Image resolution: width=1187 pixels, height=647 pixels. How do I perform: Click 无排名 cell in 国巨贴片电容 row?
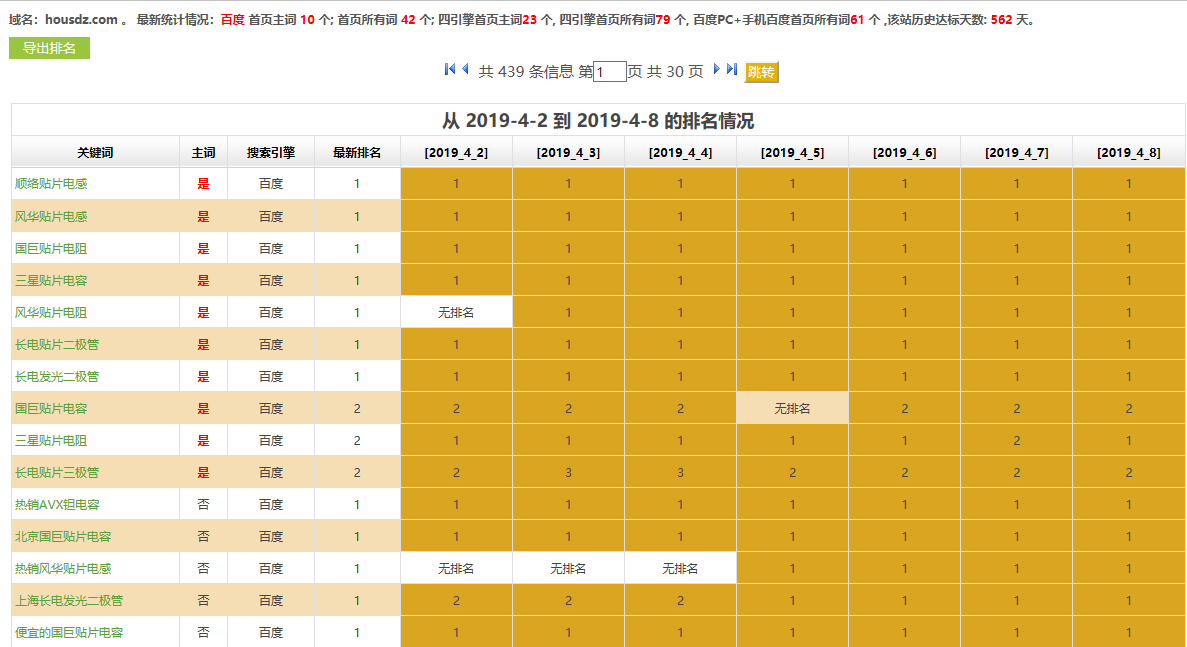792,408
